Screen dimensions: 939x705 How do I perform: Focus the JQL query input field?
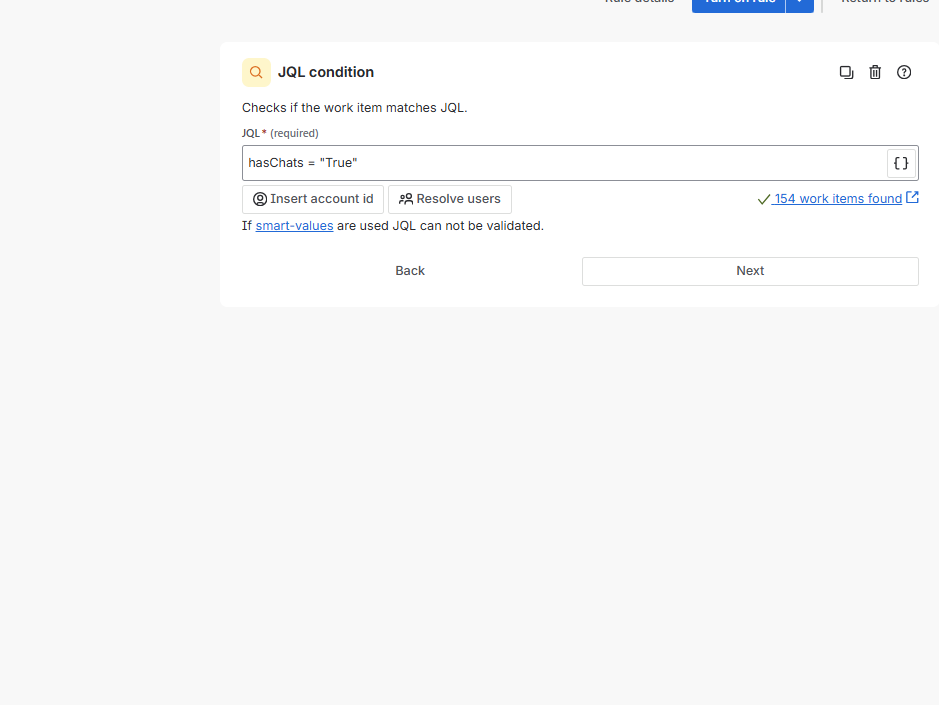560,163
